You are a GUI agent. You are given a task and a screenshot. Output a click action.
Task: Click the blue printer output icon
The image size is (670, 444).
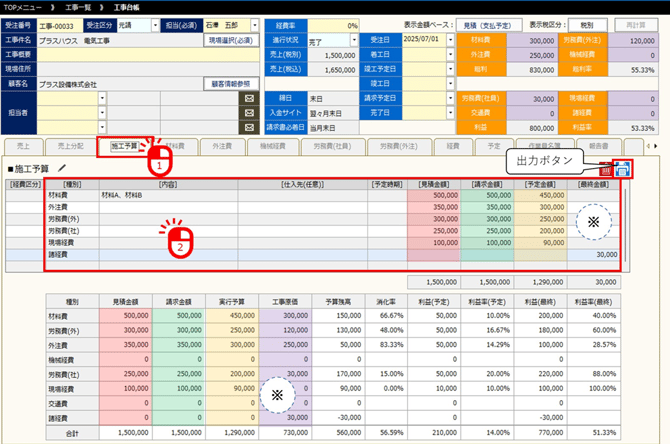[x=622, y=170]
